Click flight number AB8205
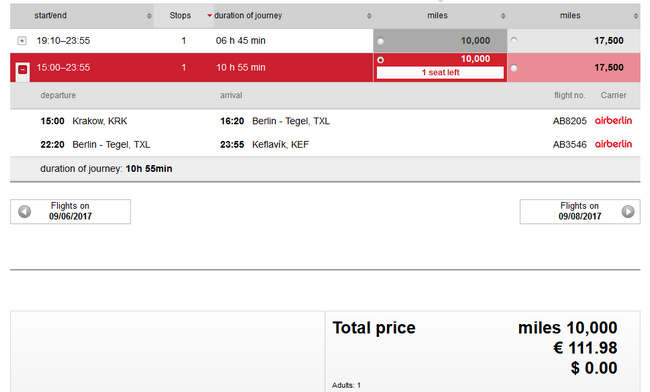 [570, 121]
